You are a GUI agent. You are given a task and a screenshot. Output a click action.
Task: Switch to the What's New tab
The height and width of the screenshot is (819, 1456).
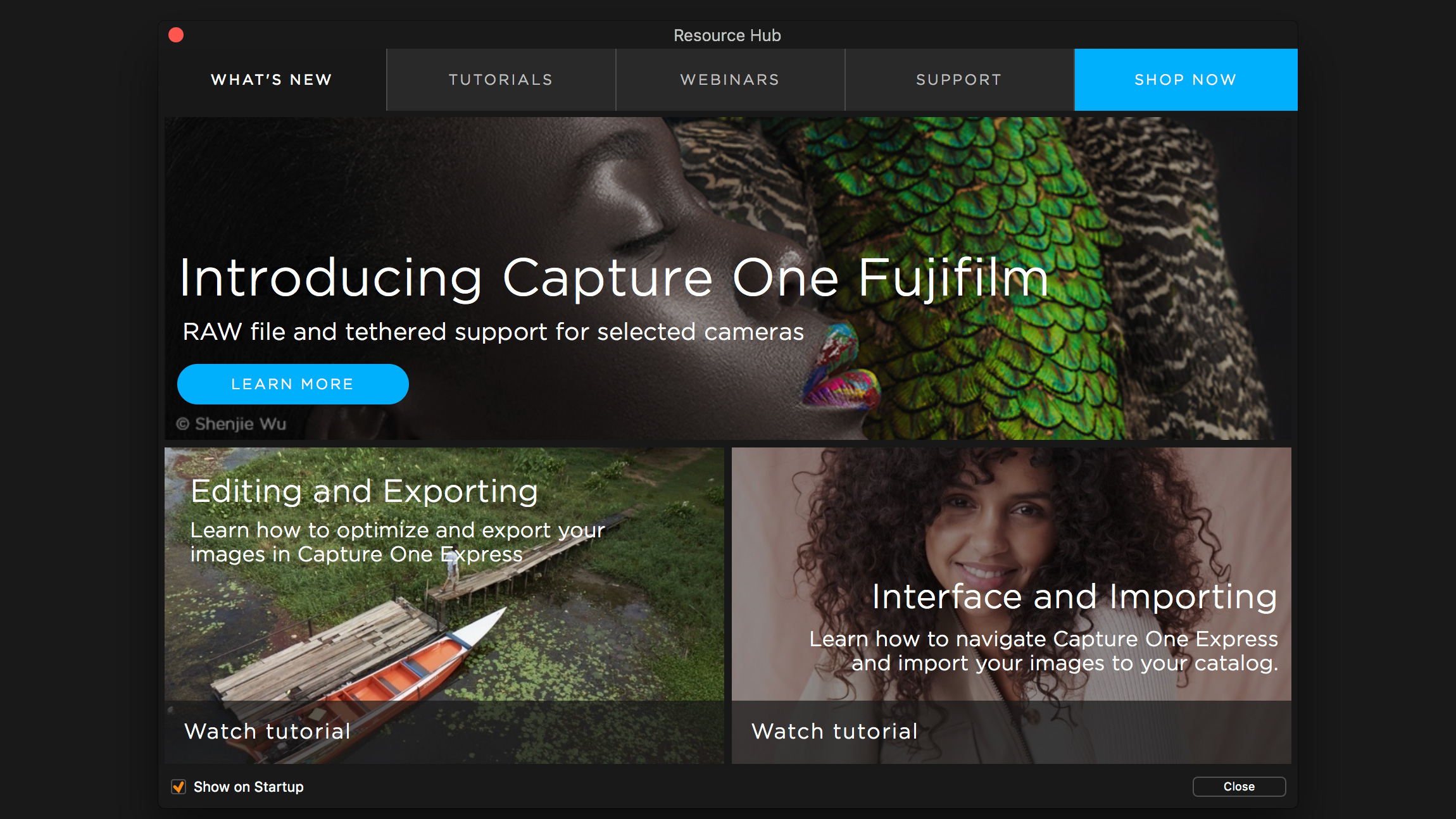tap(272, 80)
